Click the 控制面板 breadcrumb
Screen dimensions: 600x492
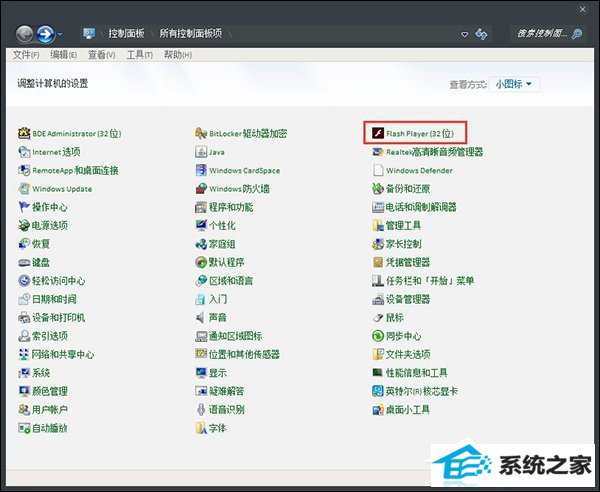[x=126, y=33]
